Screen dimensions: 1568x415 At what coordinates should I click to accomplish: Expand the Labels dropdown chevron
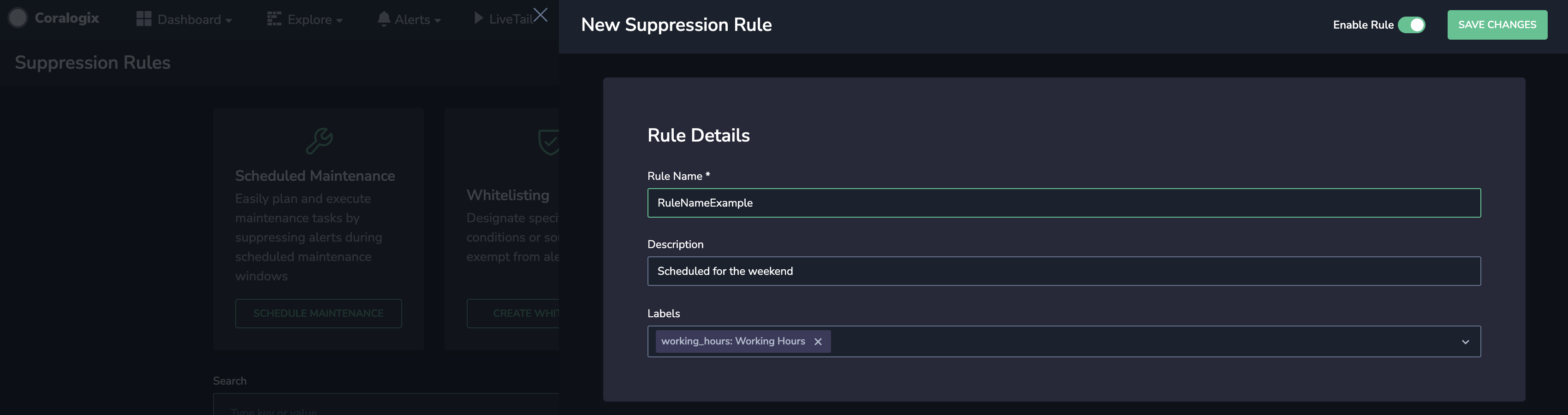(1465, 342)
